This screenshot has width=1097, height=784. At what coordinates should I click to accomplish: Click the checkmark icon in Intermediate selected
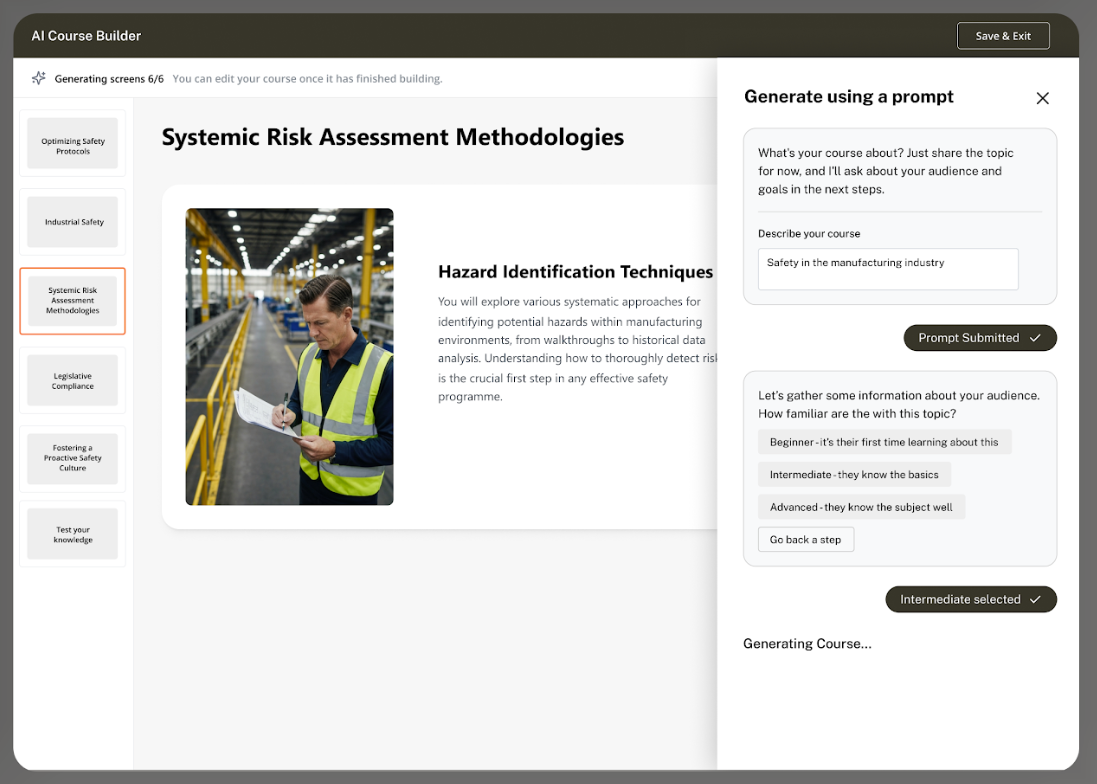click(1035, 599)
